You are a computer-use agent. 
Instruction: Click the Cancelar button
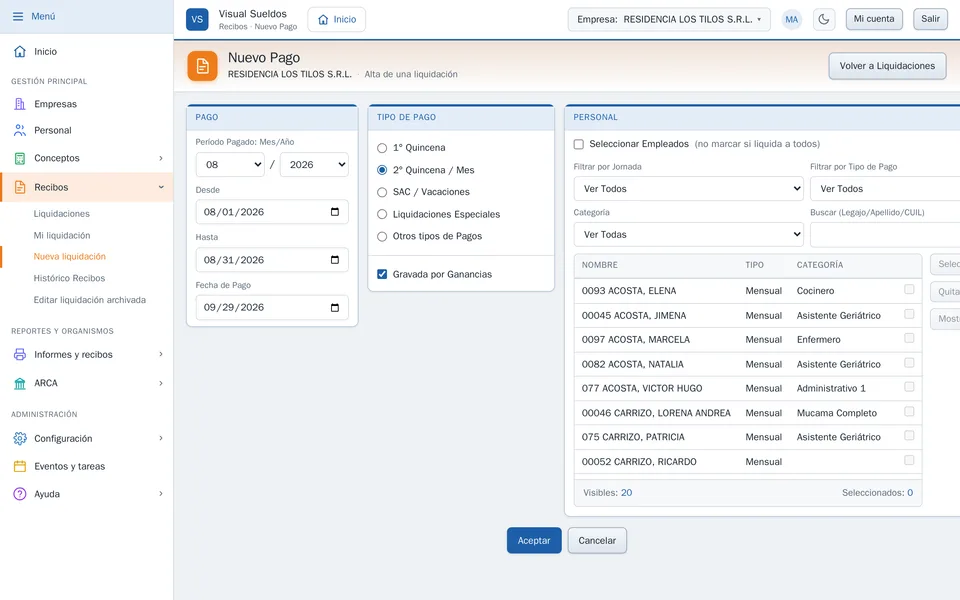click(597, 541)
